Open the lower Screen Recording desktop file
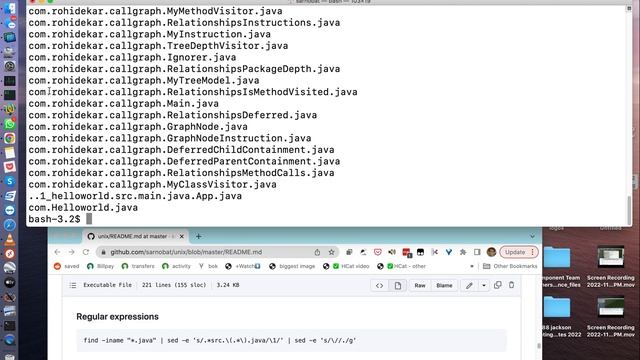 (x=611, y=317)
